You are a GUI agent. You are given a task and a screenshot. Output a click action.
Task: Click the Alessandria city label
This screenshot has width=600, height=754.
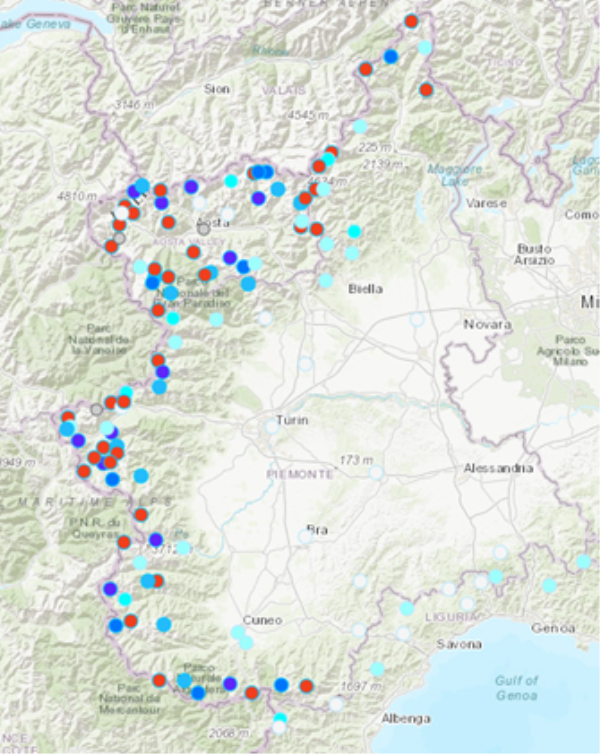click(x=498, y=468)
